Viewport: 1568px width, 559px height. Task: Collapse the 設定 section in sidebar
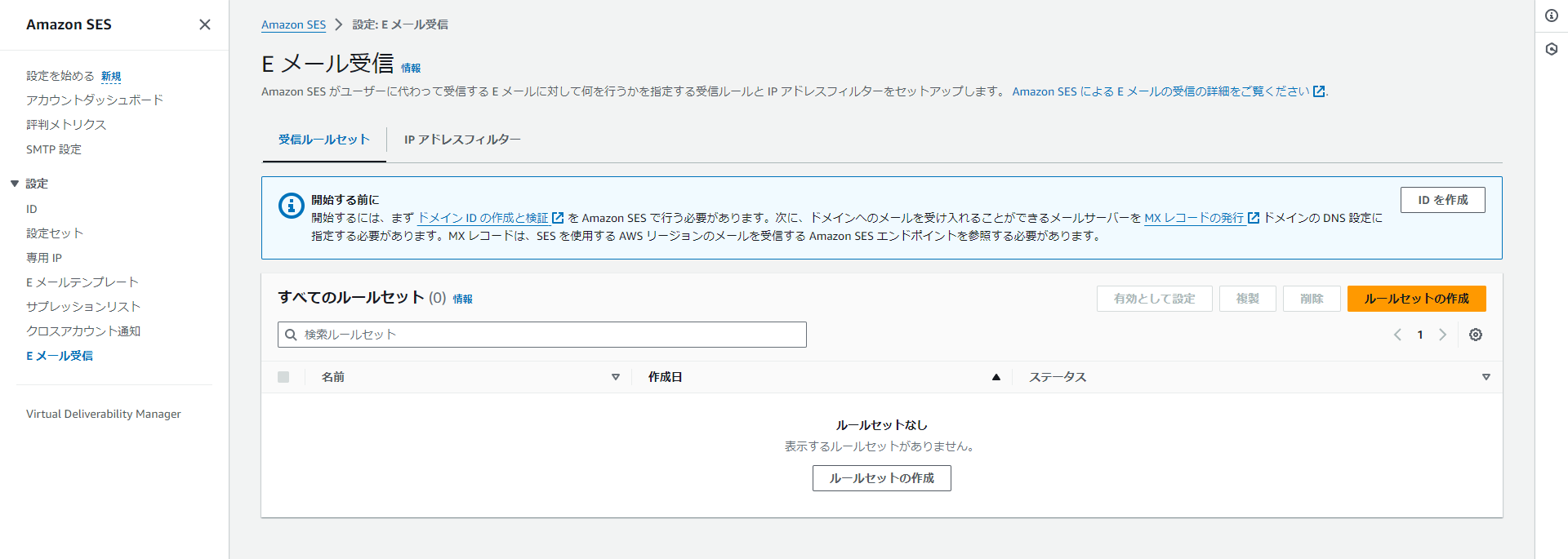tap(15, 184)
